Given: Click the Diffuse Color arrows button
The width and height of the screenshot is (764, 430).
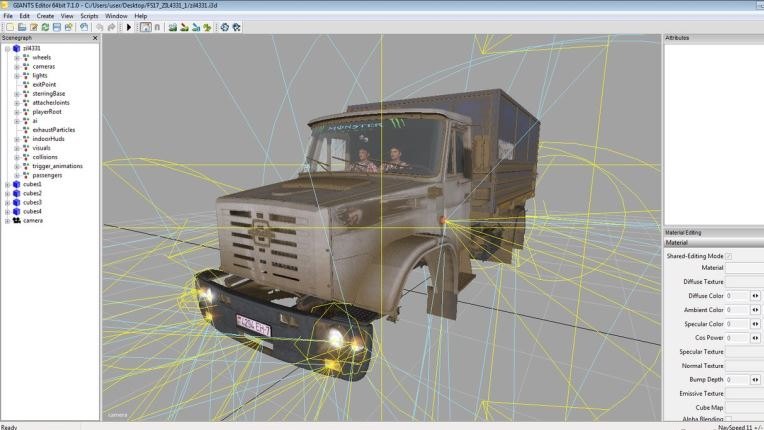Looking at the screenshot, I should 755,296.
